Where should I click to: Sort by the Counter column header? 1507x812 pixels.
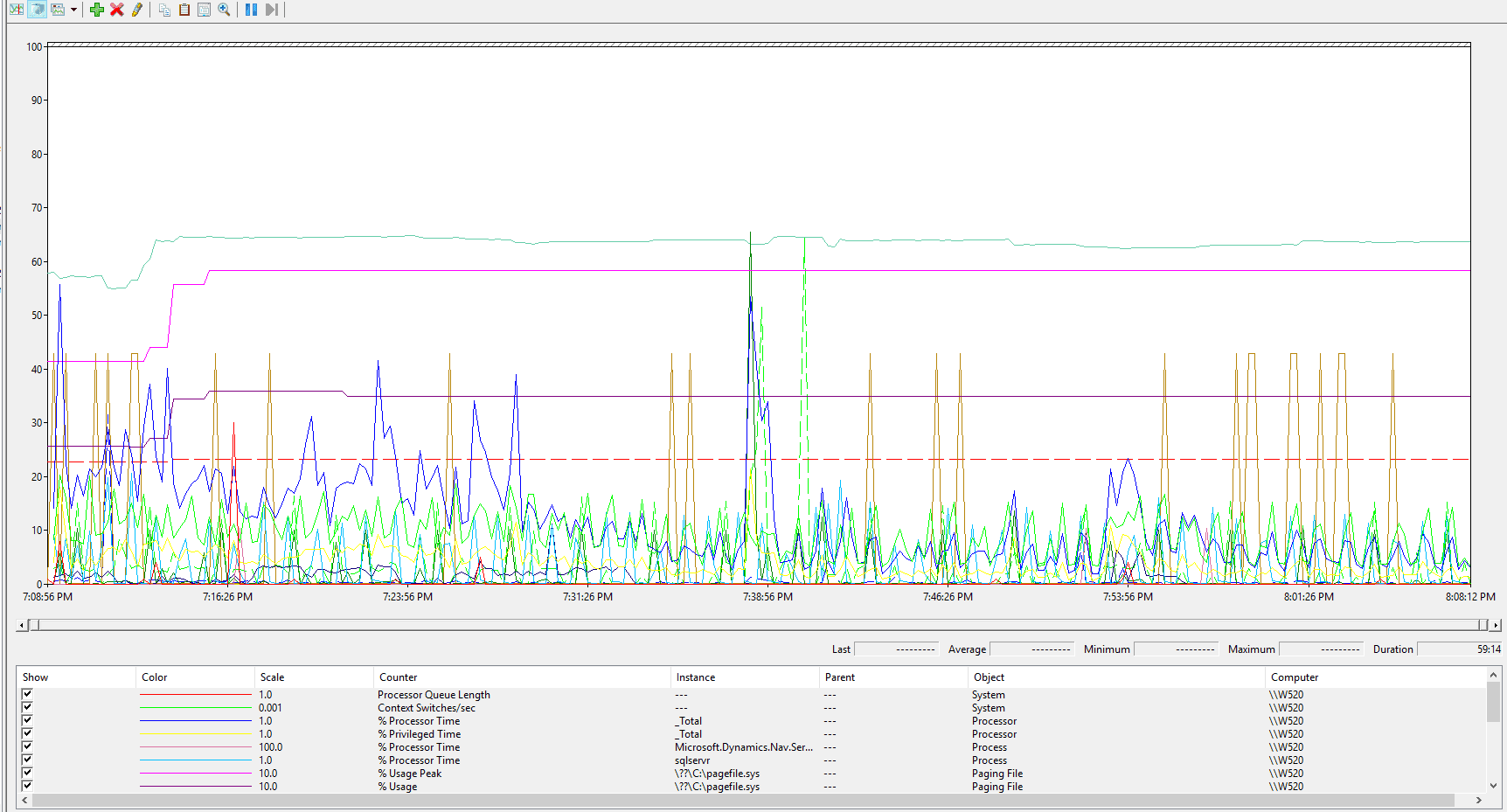(522, 677)
